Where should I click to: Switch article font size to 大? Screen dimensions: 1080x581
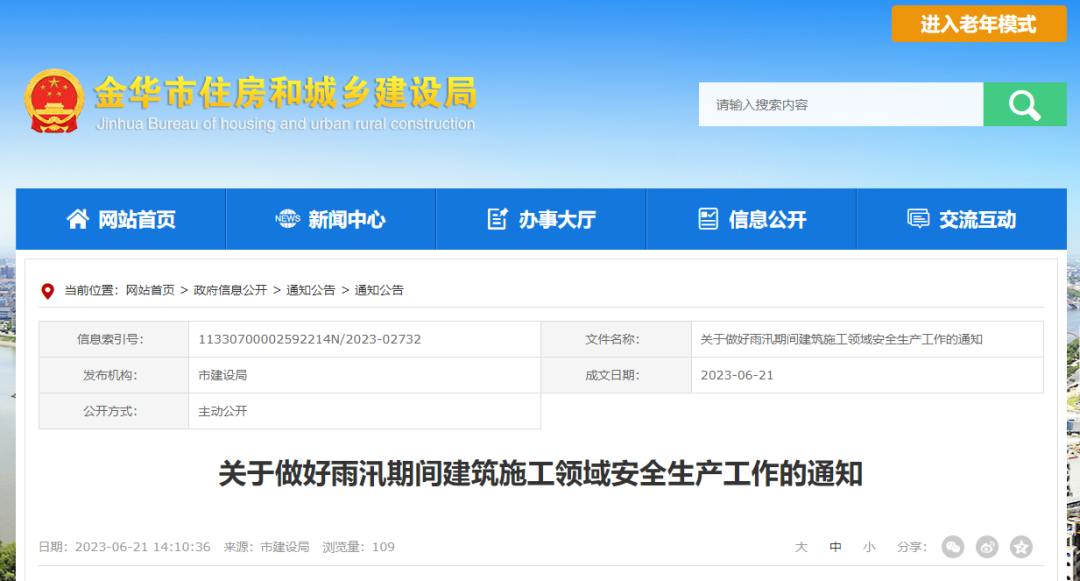tap(800, 547)
